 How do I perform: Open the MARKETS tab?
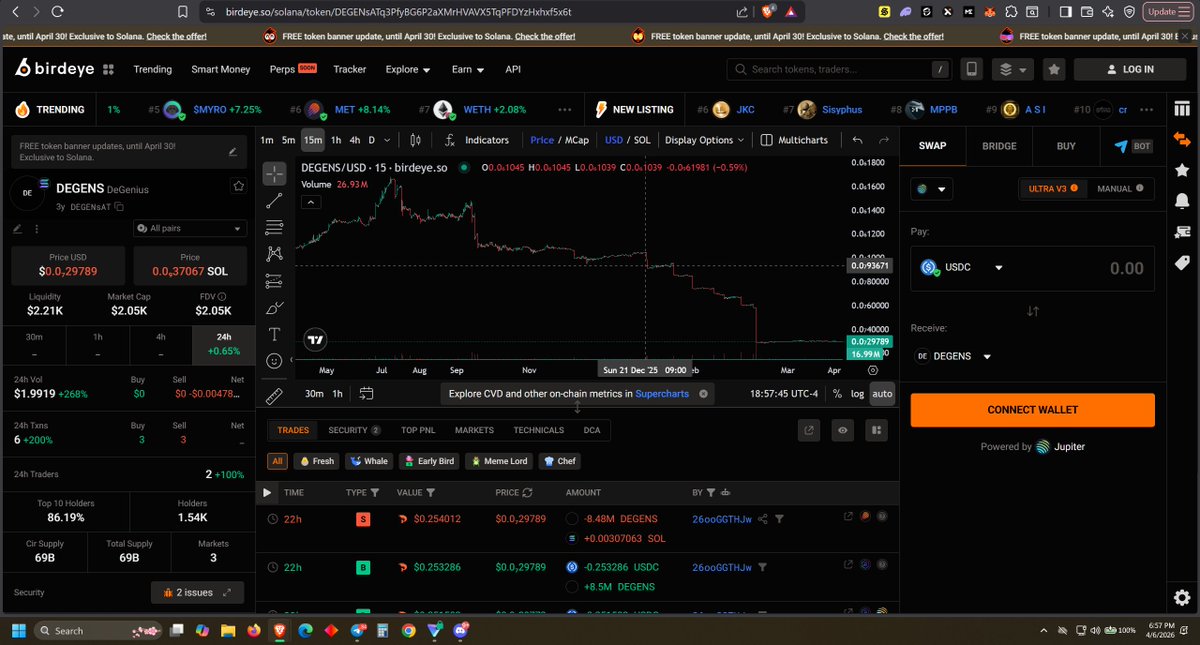click(x=474, y=430)
